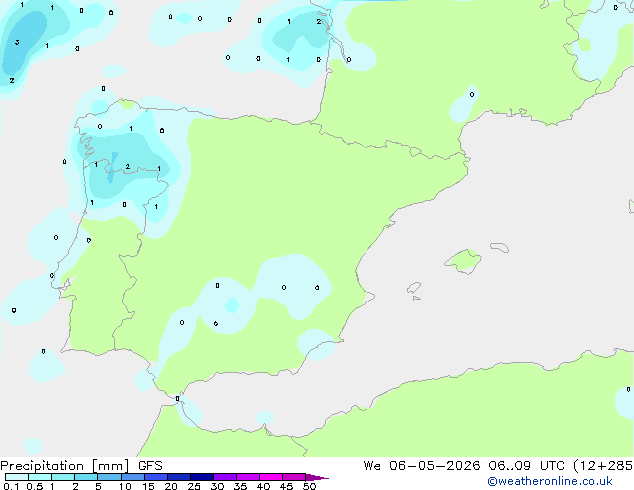634x490 pixels.
Task: Select the 5–10 mm light blue legend swatch
Action: click(x=109, y=477)
